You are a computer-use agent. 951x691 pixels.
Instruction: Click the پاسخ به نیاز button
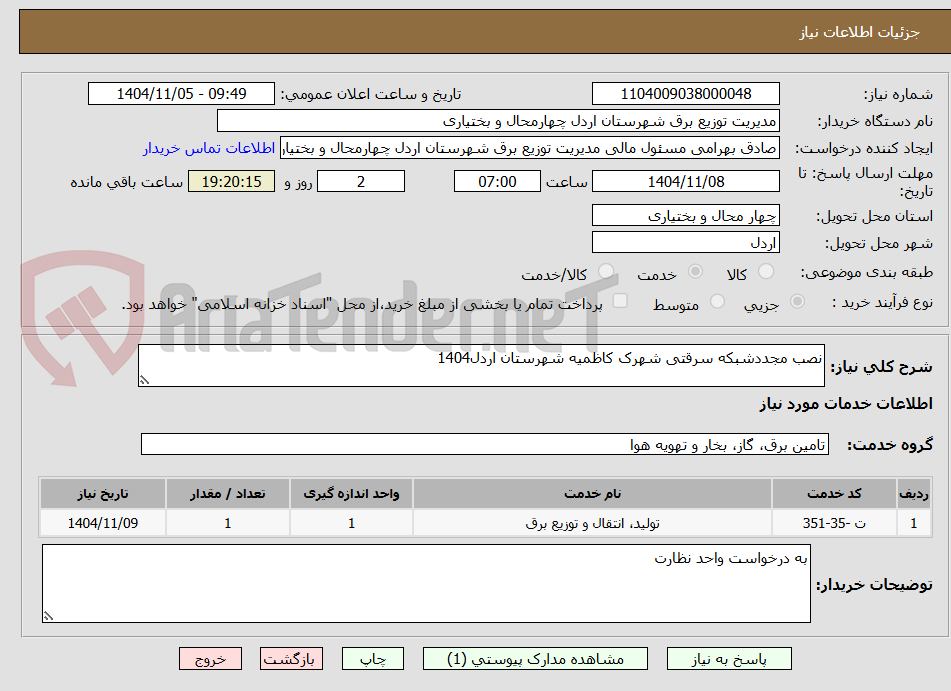(x=729, y=659)
